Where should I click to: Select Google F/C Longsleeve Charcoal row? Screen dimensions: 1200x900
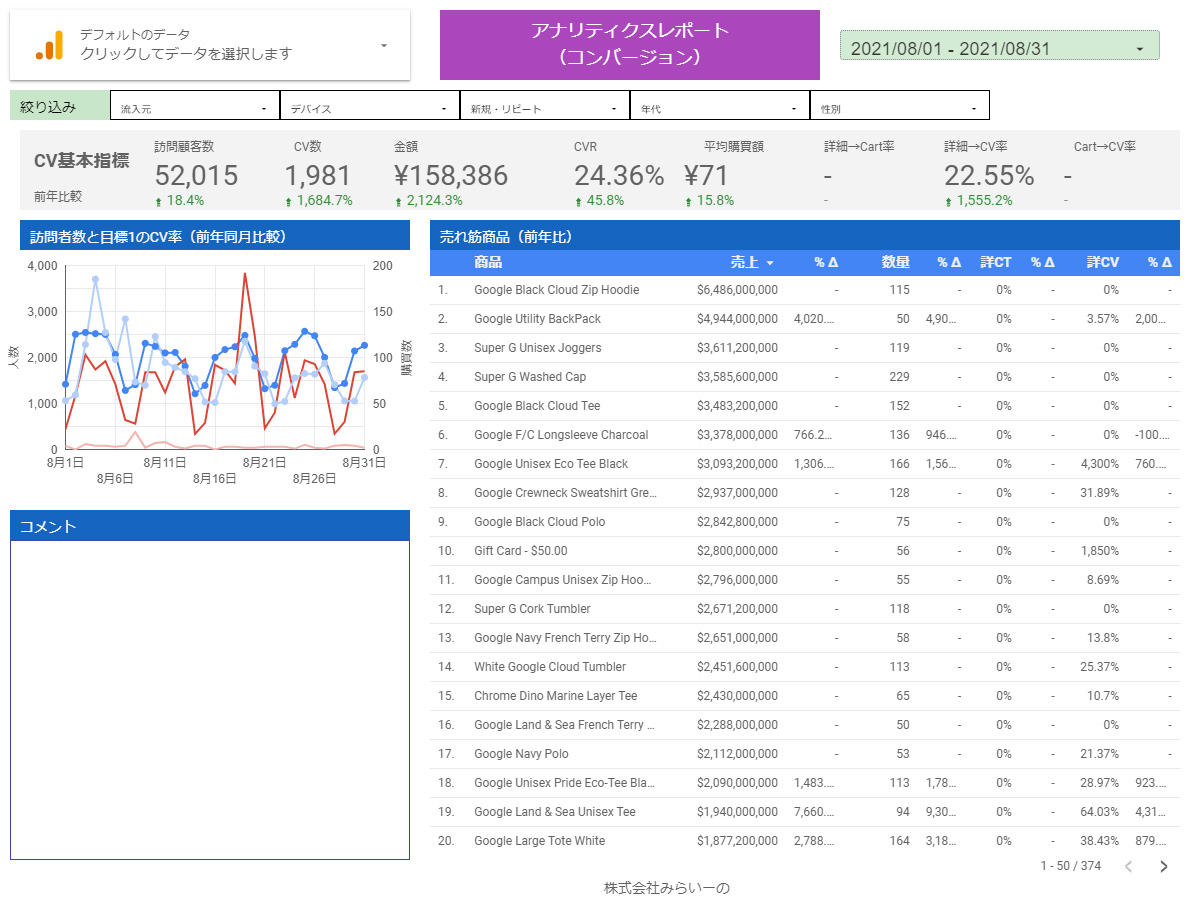click(805, 435)
